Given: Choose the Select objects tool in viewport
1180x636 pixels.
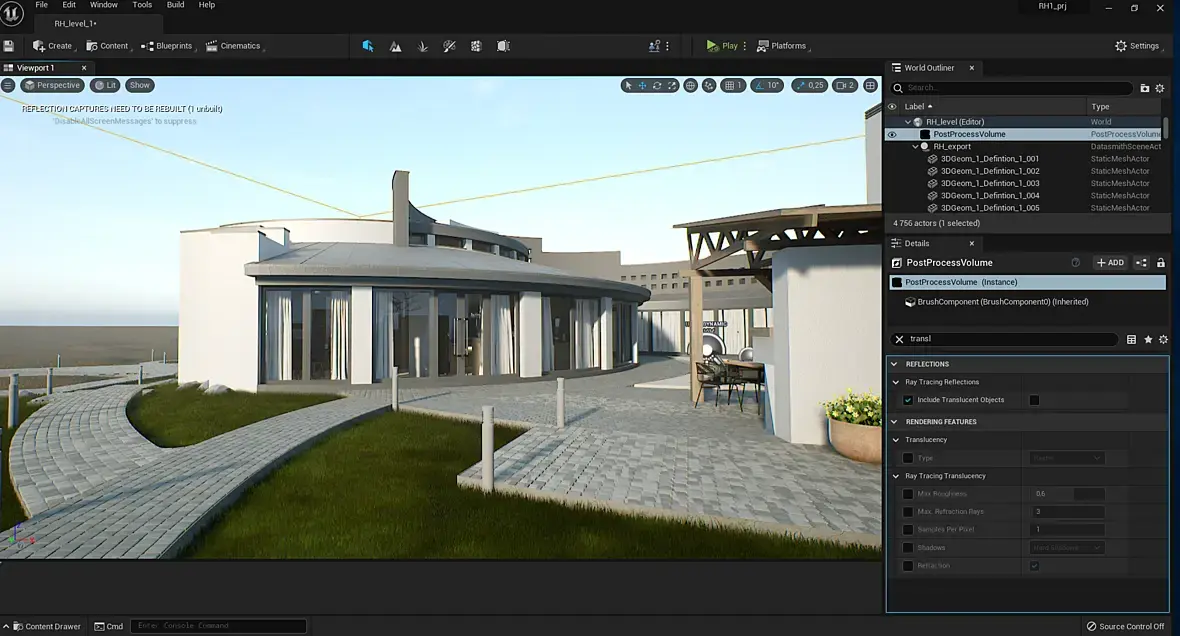Looking at the screenshot, I should click(628, 85).
